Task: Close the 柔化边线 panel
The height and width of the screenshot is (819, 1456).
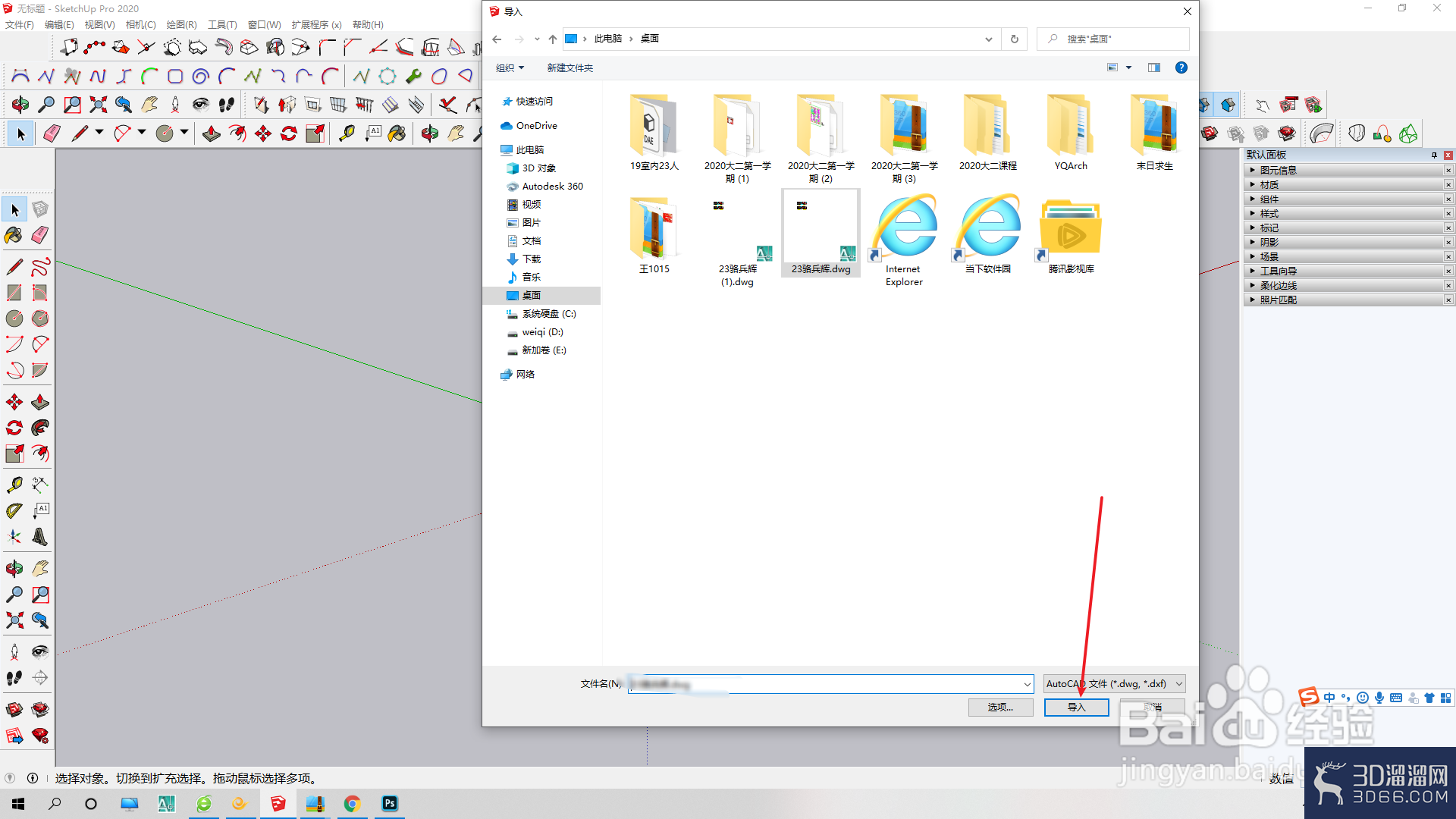Action: pyautogui.click(x=1448, y=286)
